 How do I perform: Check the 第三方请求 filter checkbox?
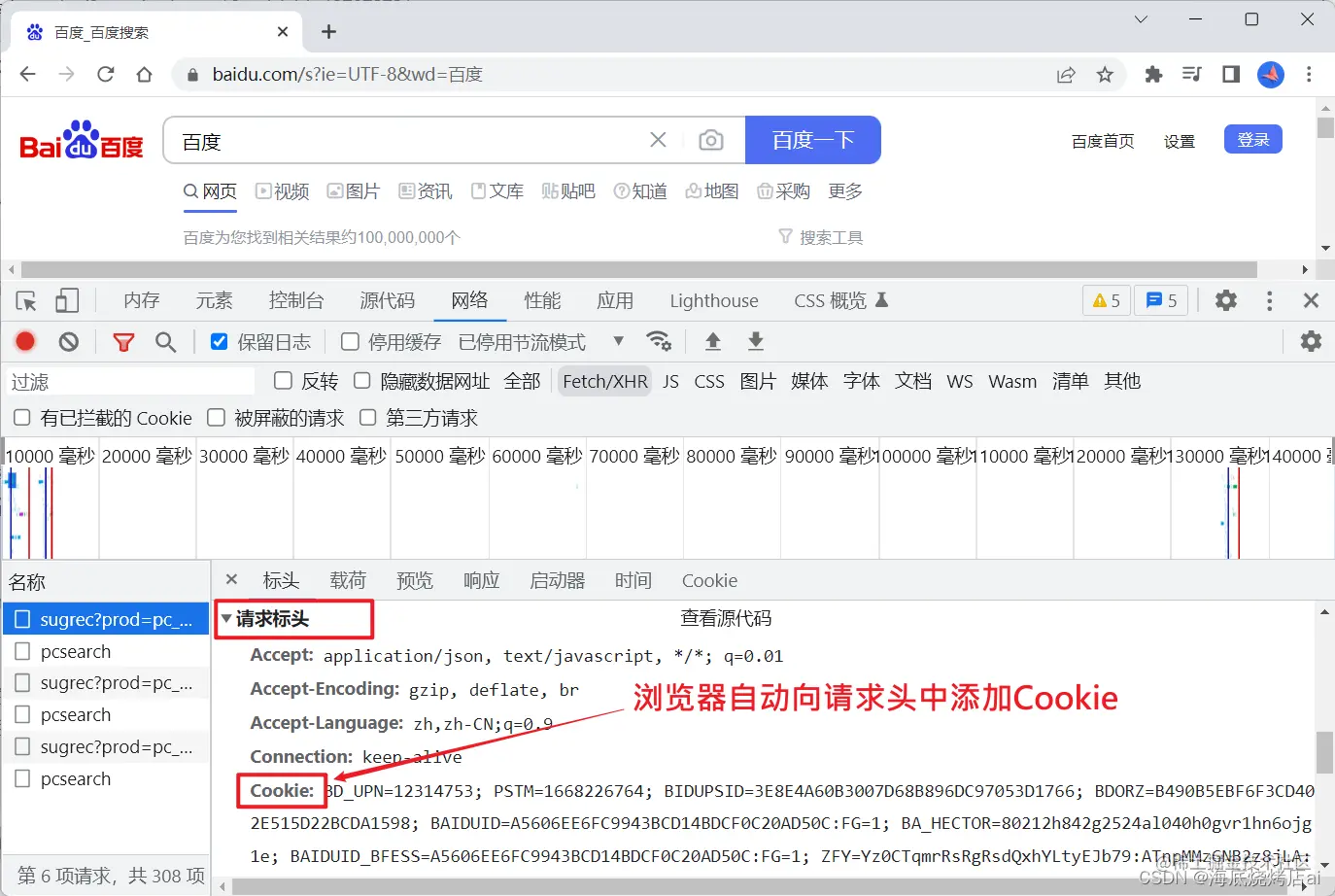click(367, 417)
